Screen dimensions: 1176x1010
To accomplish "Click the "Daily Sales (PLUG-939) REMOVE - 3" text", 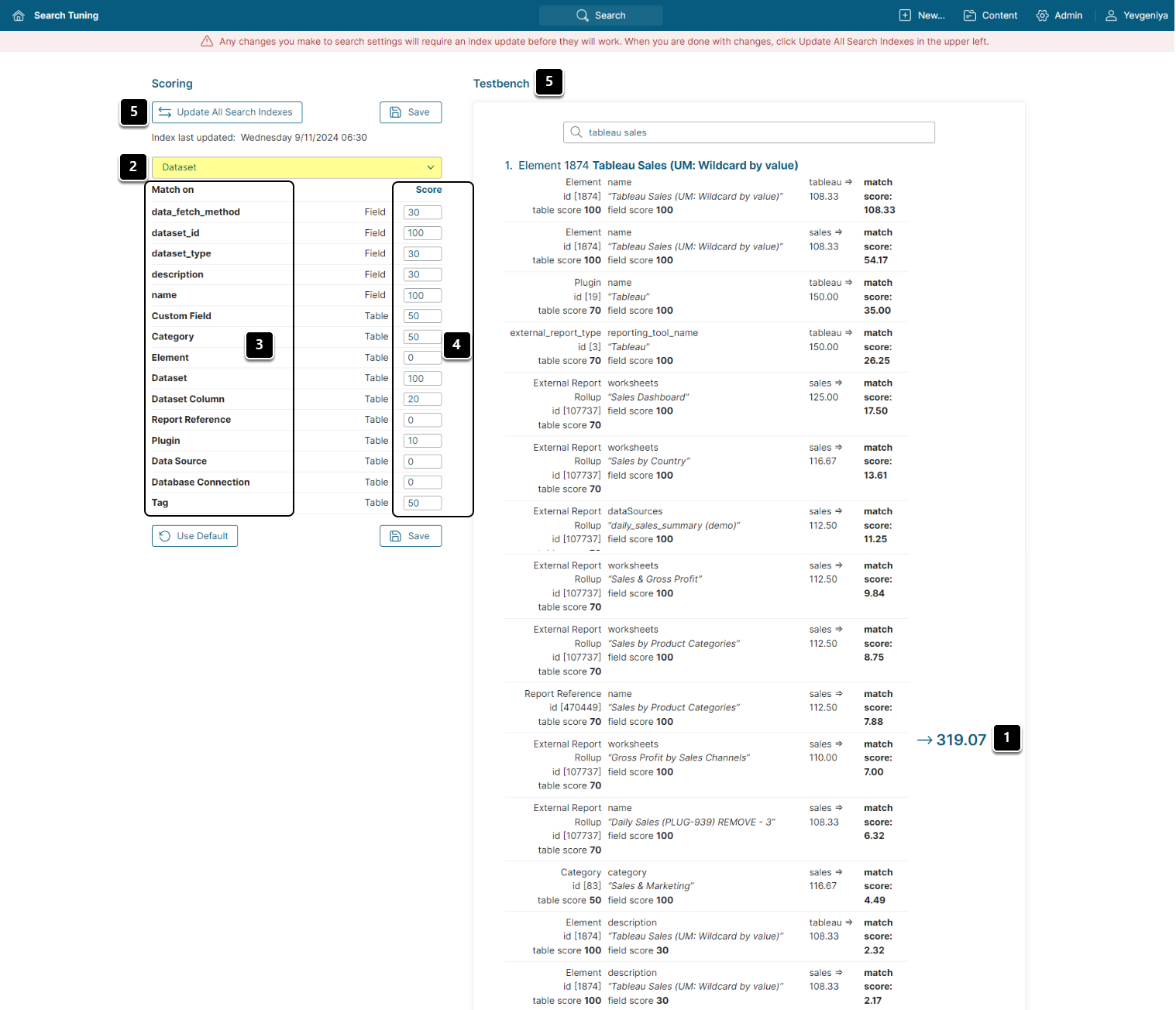I will point(692,823).
